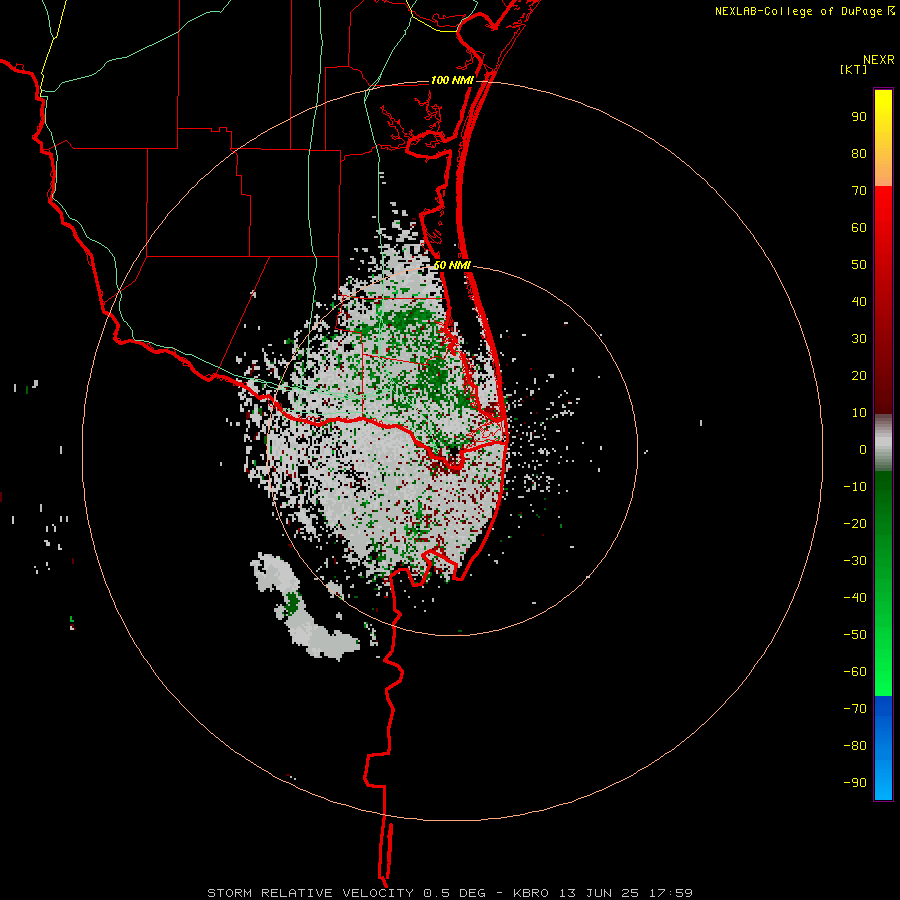Click the -10 scale value

click(x=855, y=487)
